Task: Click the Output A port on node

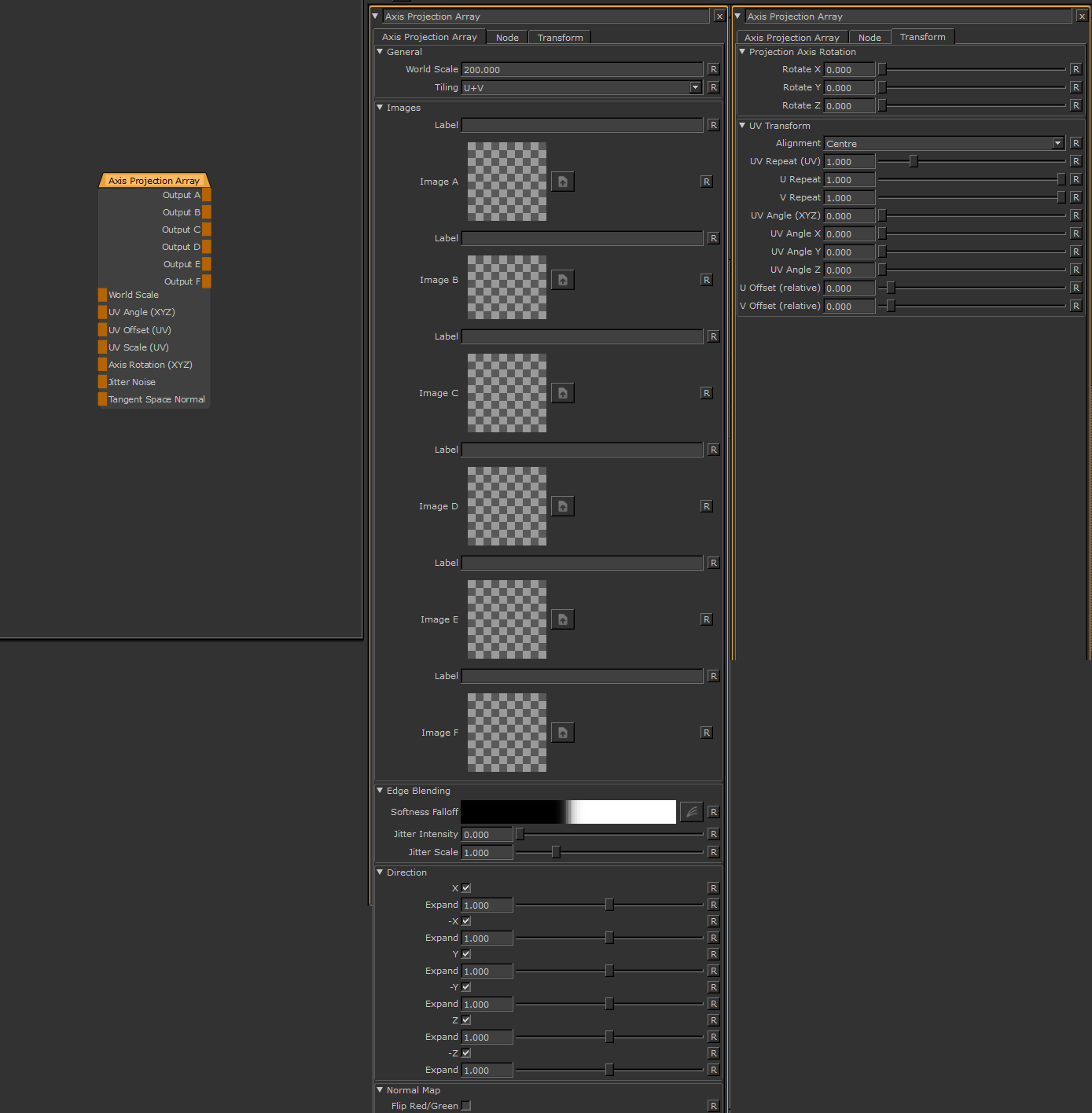Action: pyautogui.click(x=206, y=195)
